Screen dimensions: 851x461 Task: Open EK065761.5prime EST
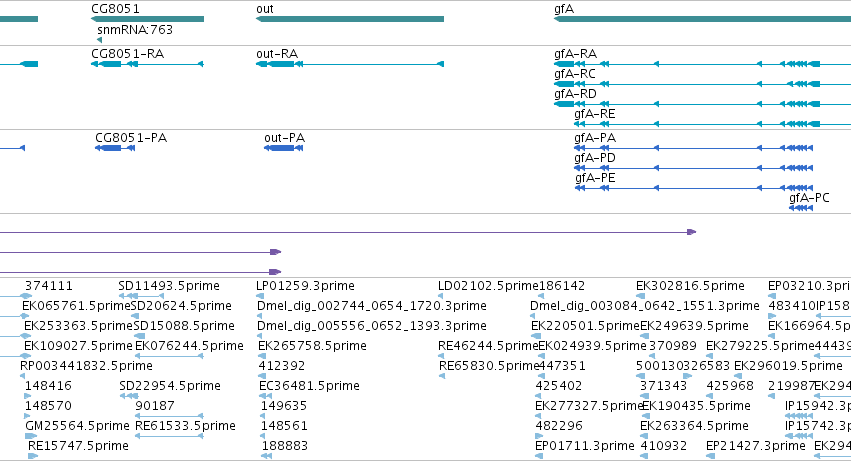(77, 306)
